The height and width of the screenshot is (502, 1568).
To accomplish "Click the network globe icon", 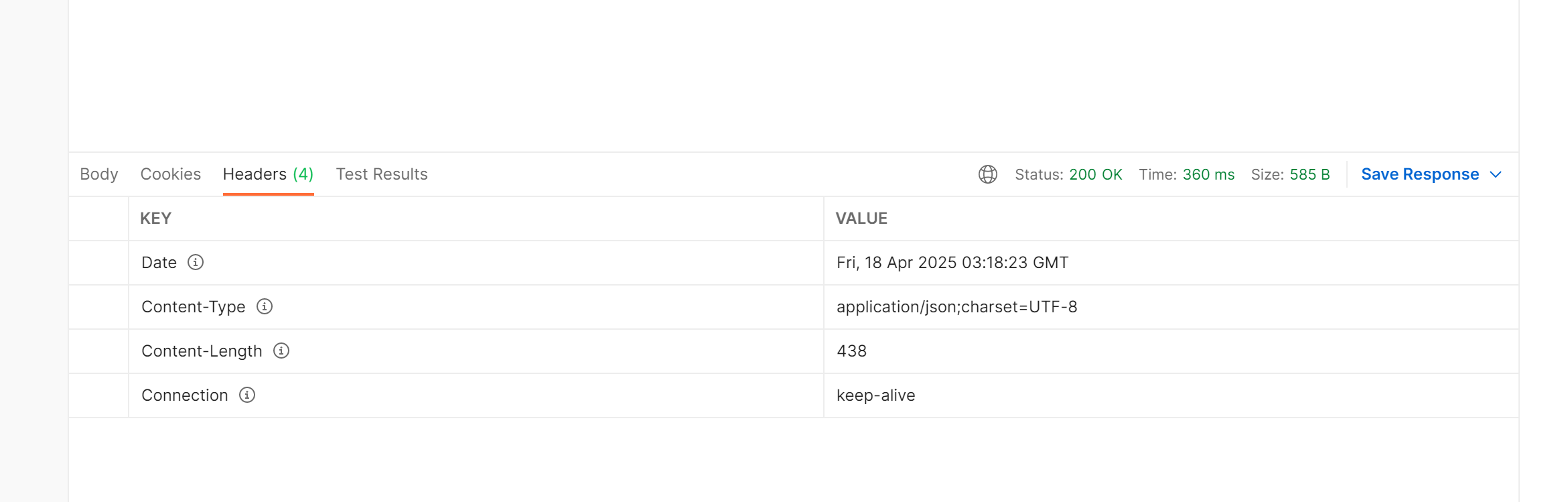I will (x=987, y=174).
